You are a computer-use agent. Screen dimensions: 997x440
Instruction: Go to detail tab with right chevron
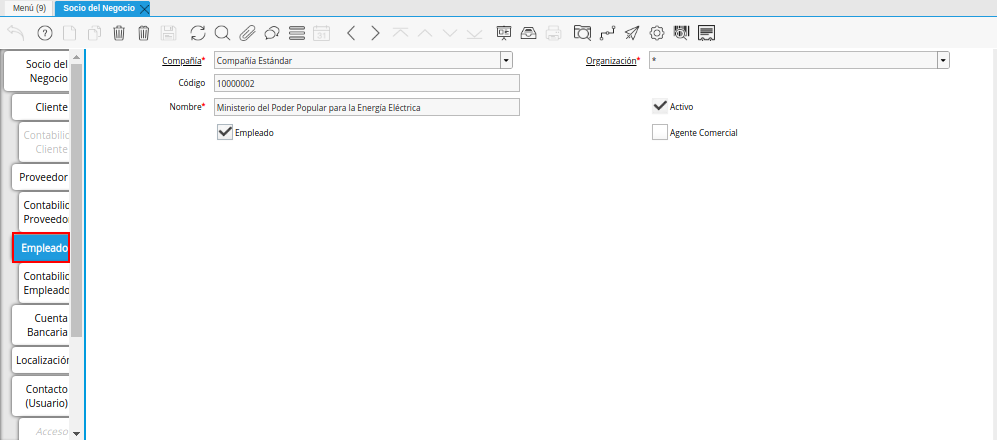375,33
